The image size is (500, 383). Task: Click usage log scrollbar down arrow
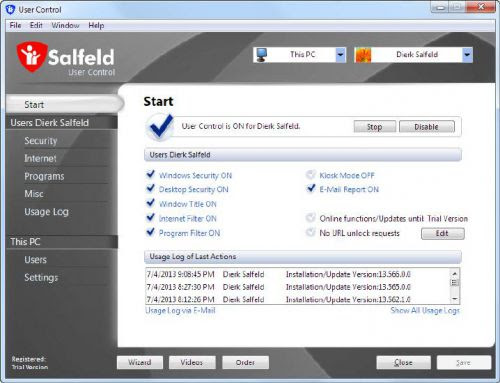pyautogui.click(x=455, y=299)
